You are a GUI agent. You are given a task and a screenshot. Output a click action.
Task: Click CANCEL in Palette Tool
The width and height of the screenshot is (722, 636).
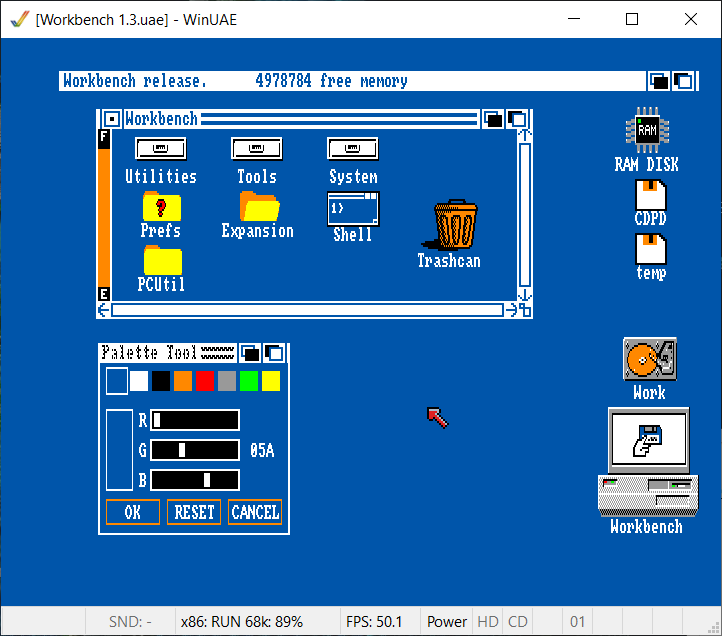[255, 512]
